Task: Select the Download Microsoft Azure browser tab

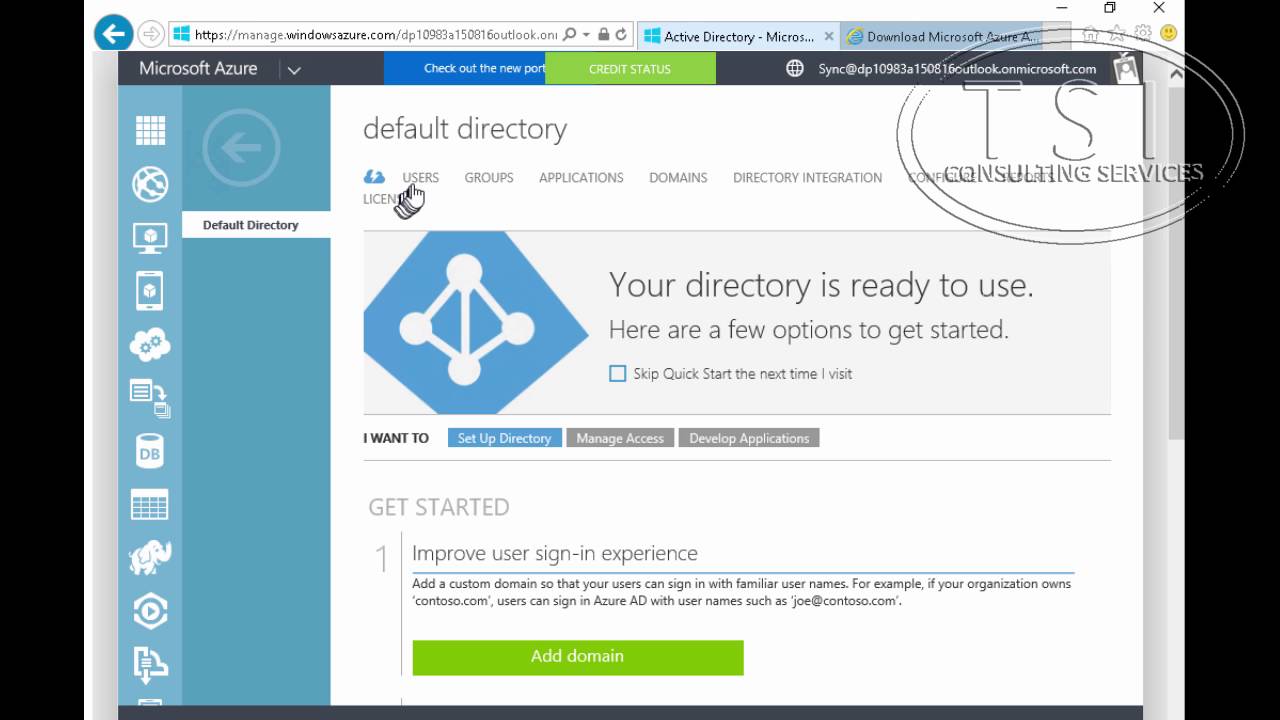Action: click(x=943, y=36)
